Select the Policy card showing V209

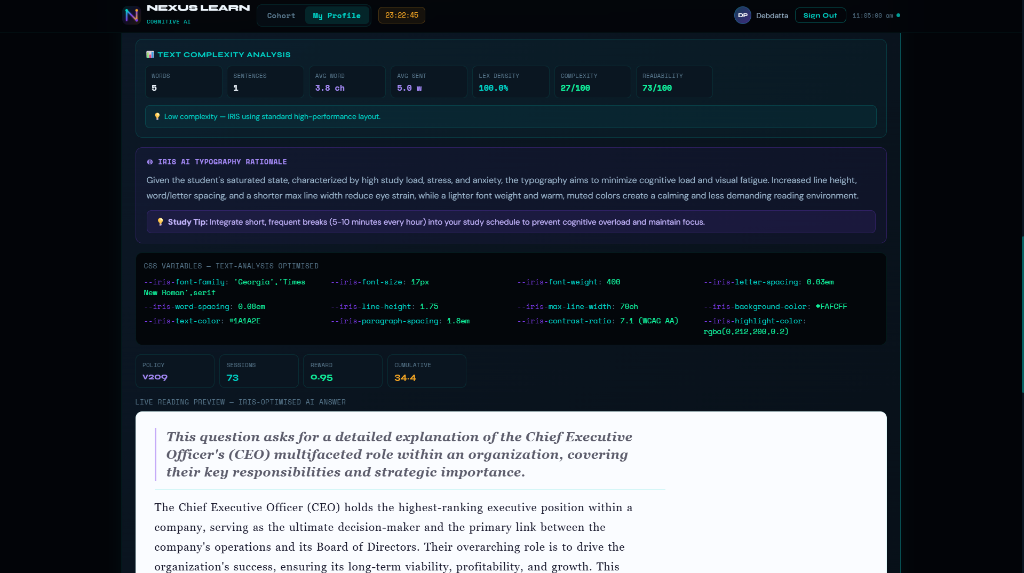174,371
